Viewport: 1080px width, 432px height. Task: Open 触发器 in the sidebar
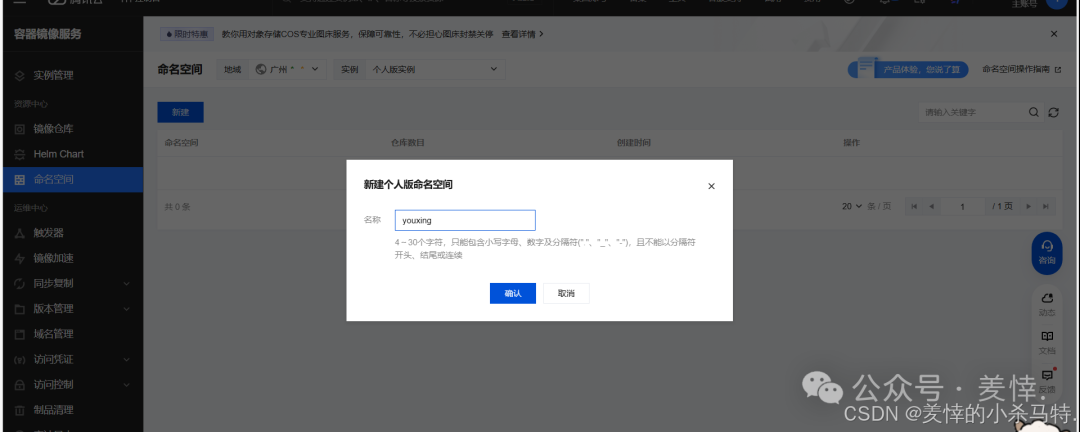coord(71,233)
